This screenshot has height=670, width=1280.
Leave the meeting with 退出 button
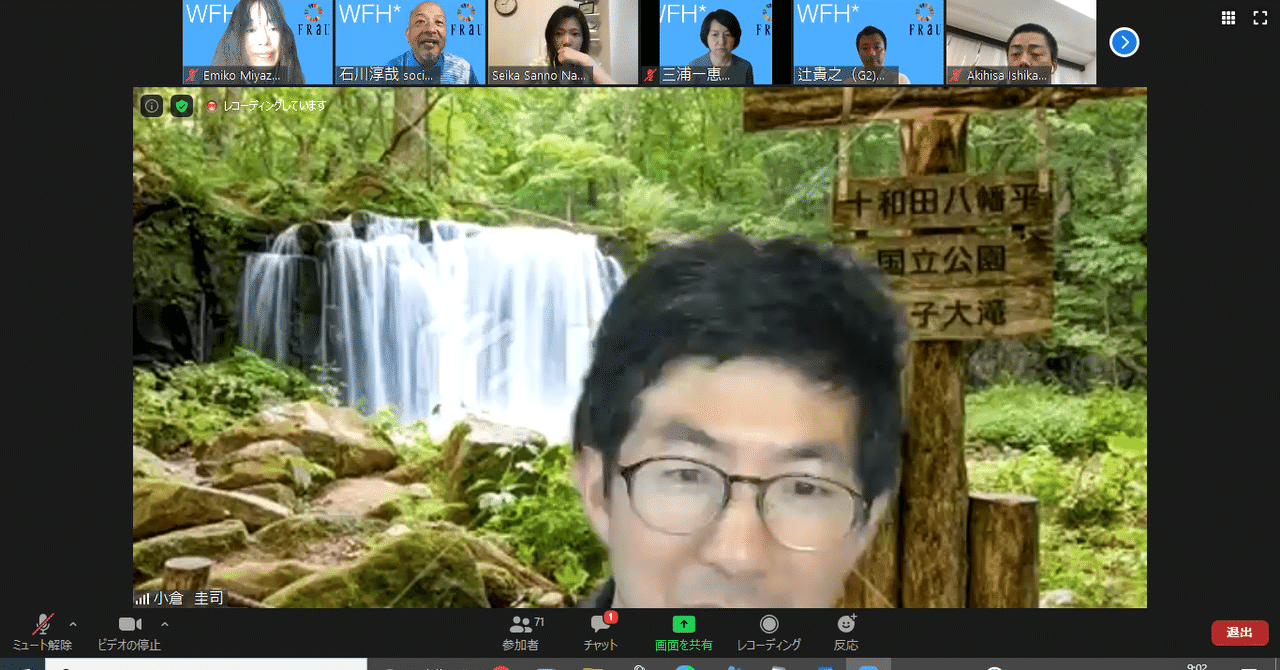(x=1240, y=633)
